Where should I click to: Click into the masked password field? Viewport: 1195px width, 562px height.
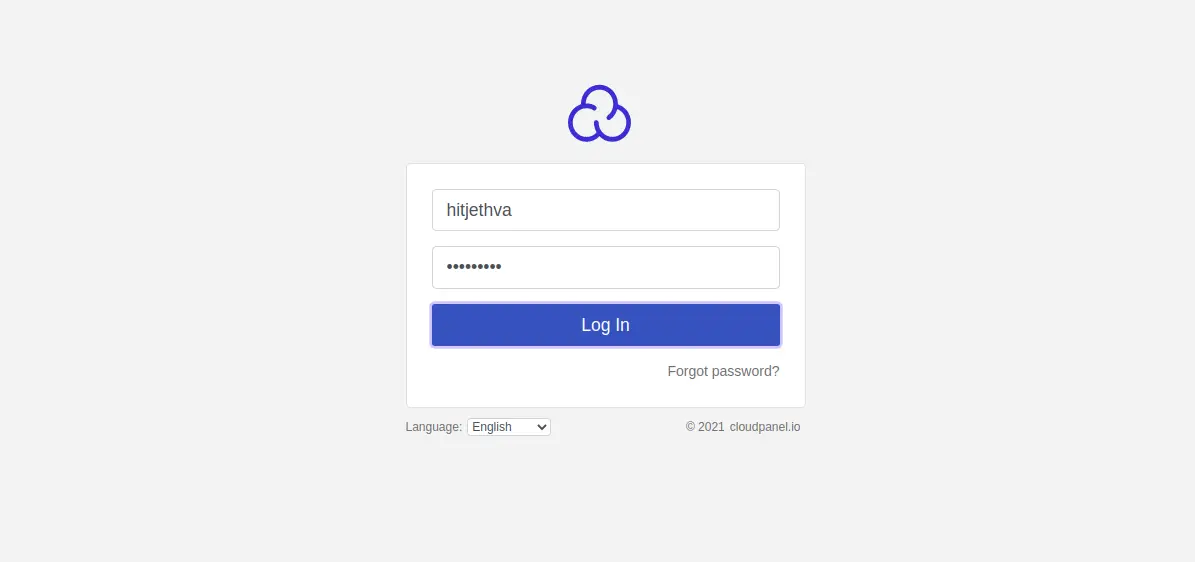click(605, 267)
